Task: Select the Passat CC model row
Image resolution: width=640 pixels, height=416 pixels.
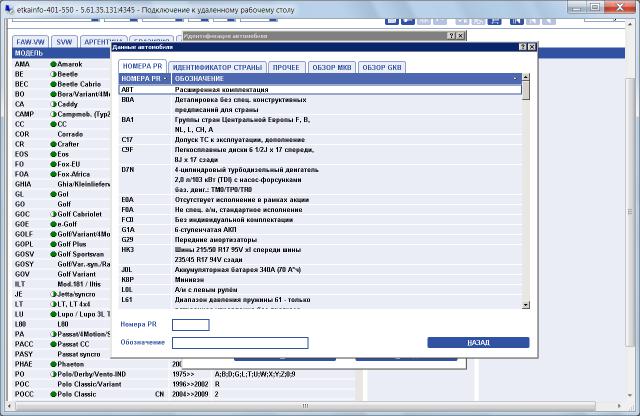Action: click(x=61, y=344)
